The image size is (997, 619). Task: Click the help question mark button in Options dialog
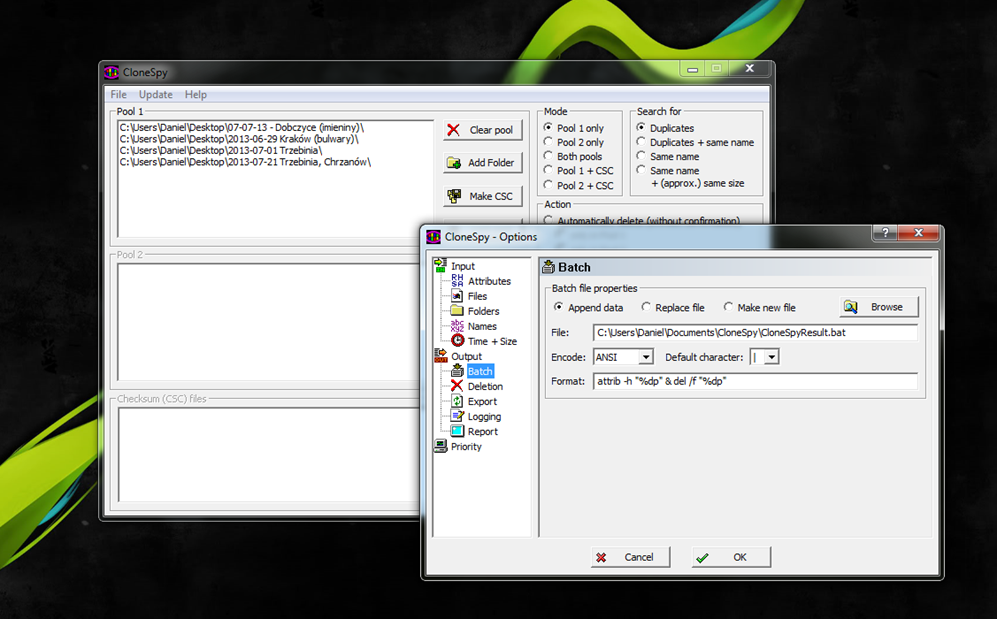884,233
